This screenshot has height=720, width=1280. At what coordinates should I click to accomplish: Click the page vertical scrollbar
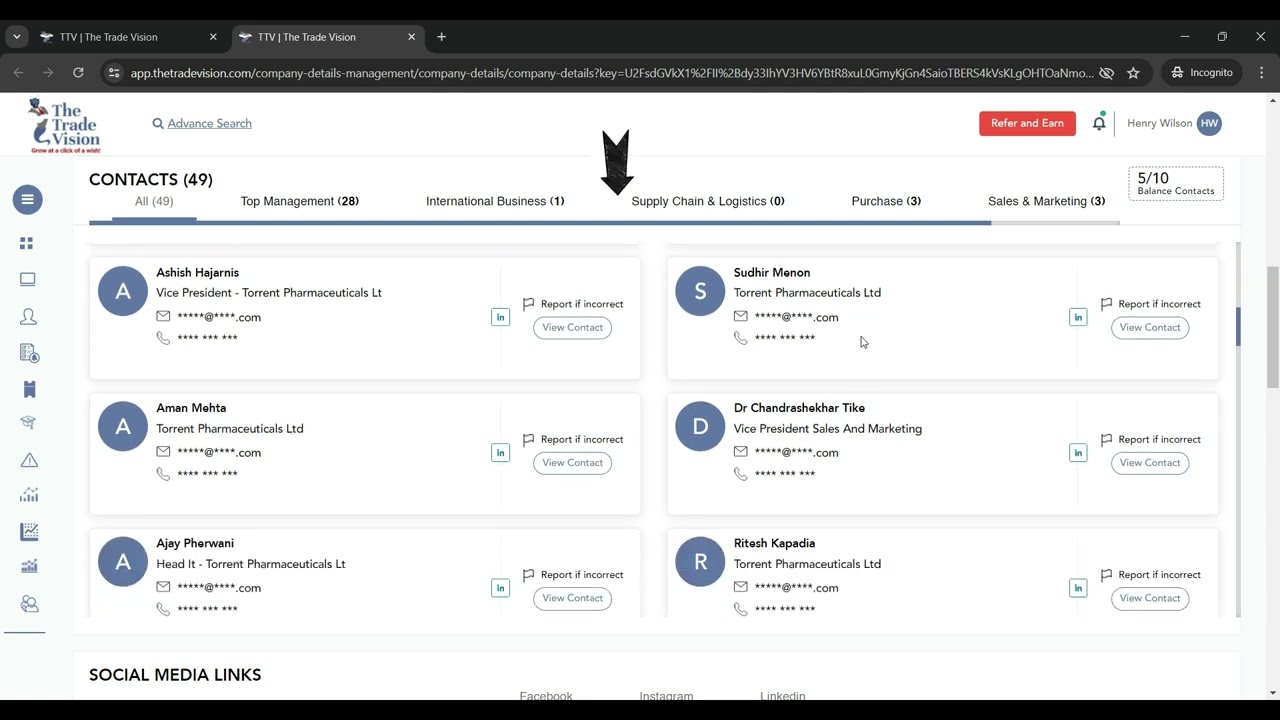pyautogui.click(x=1273, y=327)
